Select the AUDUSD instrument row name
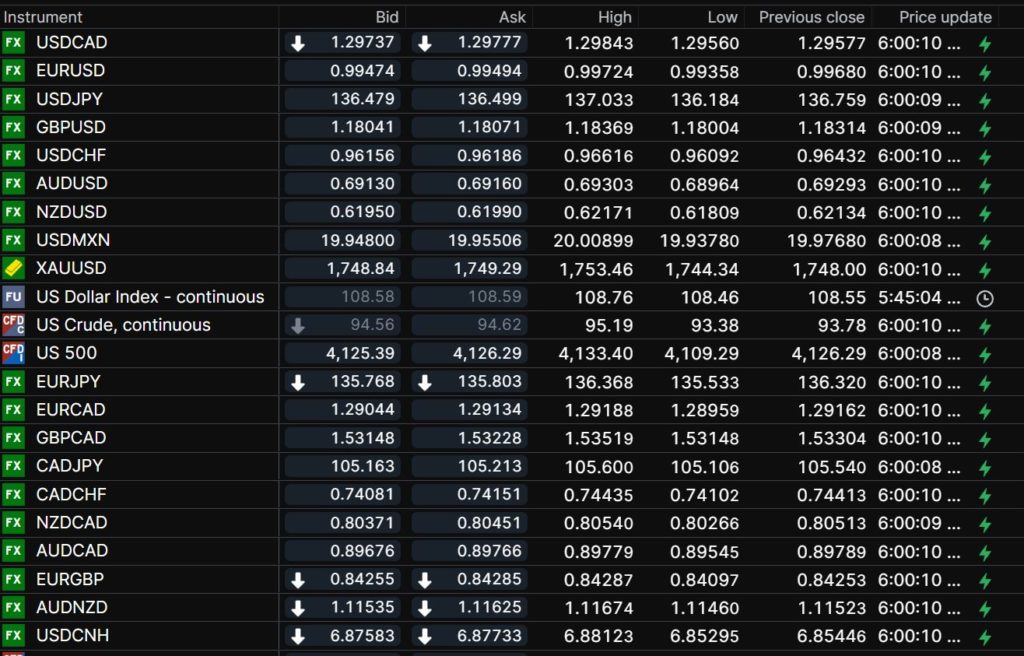The height and width of the screenshot is (656, 1024). click(x=72, y=184)
